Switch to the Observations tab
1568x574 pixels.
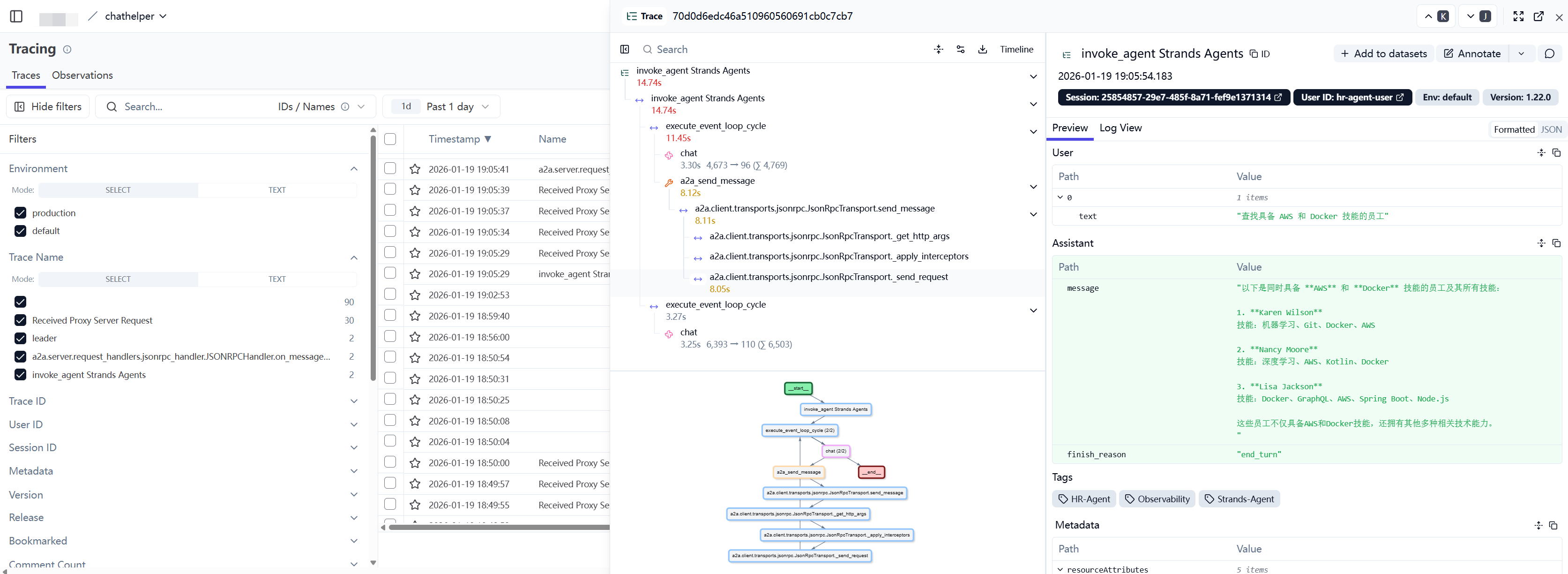point(82,75)
